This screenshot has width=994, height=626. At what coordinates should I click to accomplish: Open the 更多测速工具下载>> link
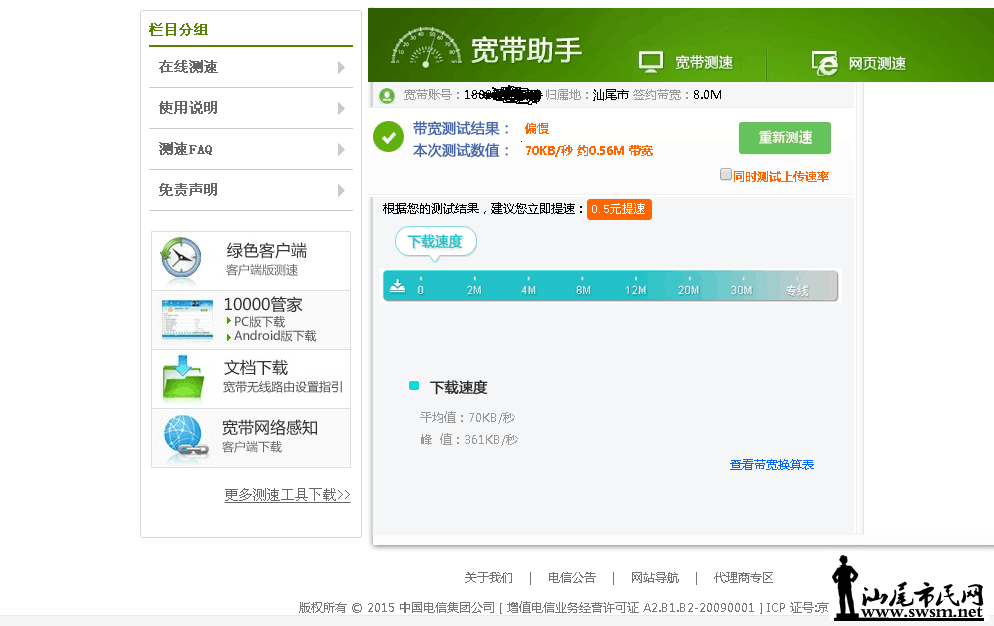click(287, 495)
